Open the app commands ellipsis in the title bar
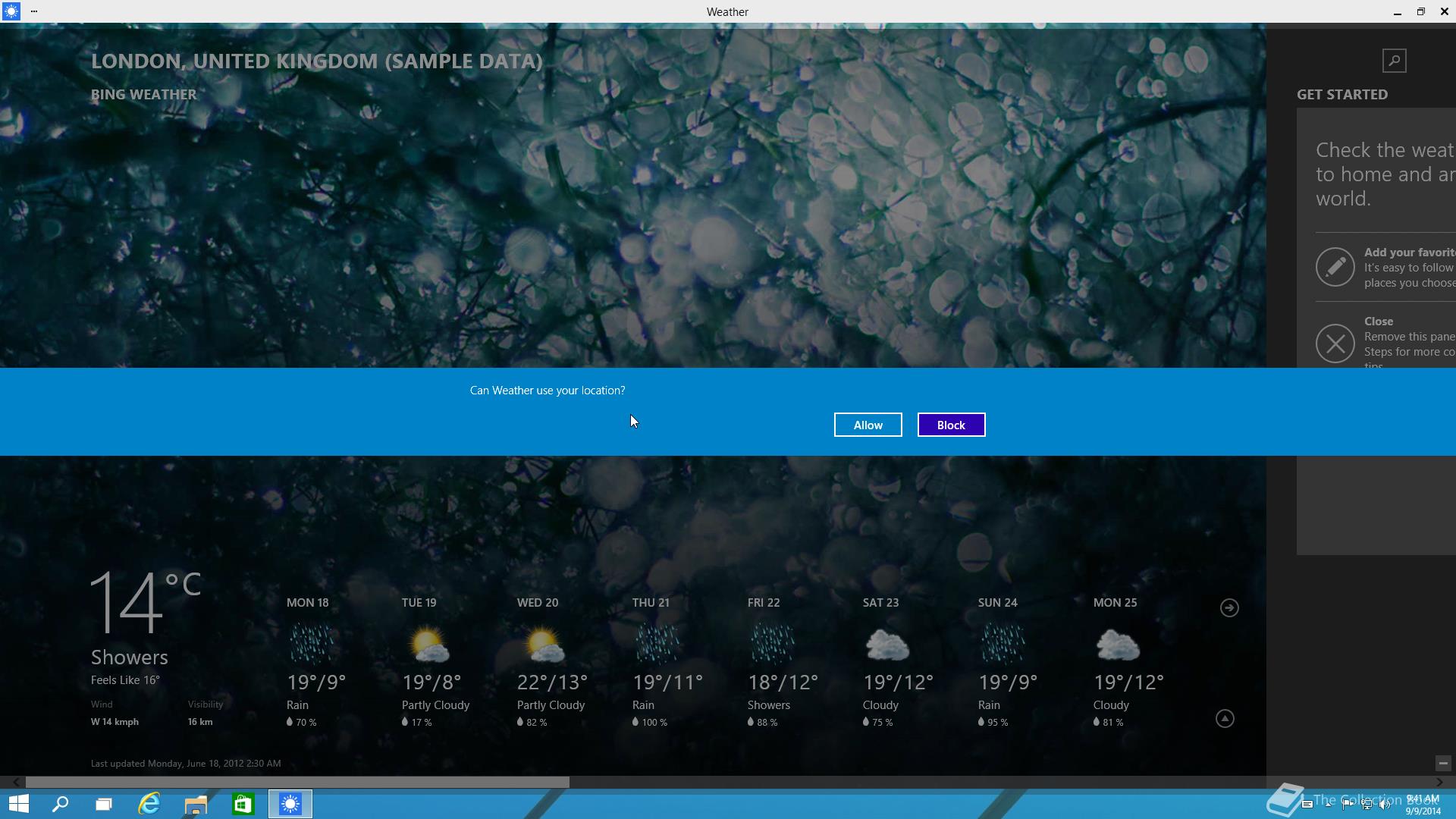Viewport: 1456px width, 819px height. pyautogui.click(x=34, y=11)
